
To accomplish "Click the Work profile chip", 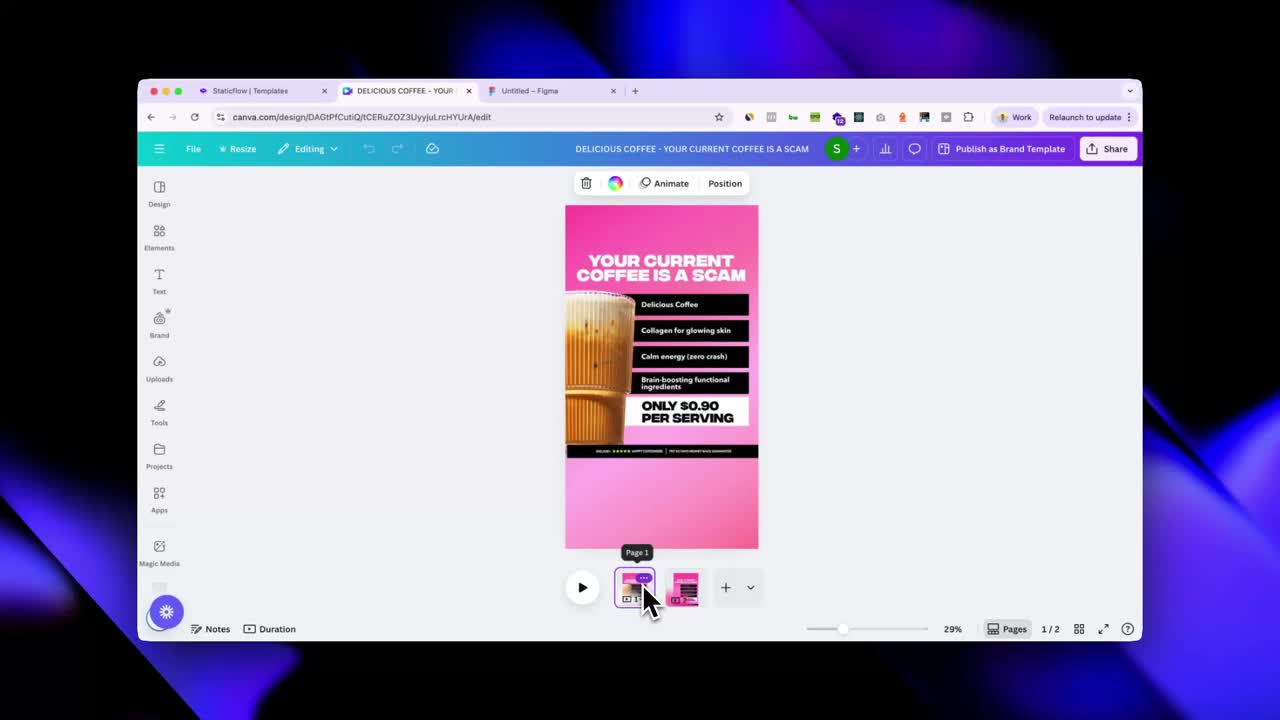I will click(x=1014, y=117).
